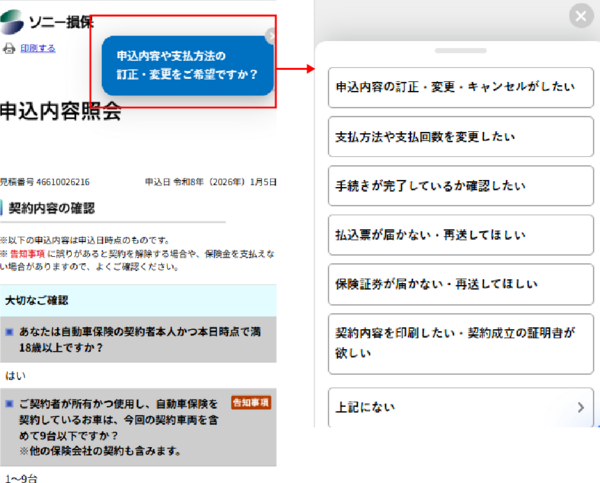Click the blue 申込内容や支払方法の訂正・変更 chat bubble
This screenshot has height=483, width=600.
pyautogui.click(x=188, y=65)
